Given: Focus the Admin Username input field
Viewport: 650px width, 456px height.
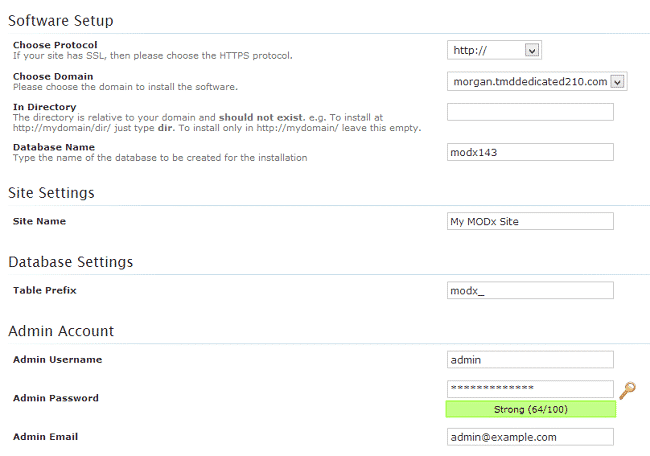Looking at the screenshot, I should tap(530, 360).
